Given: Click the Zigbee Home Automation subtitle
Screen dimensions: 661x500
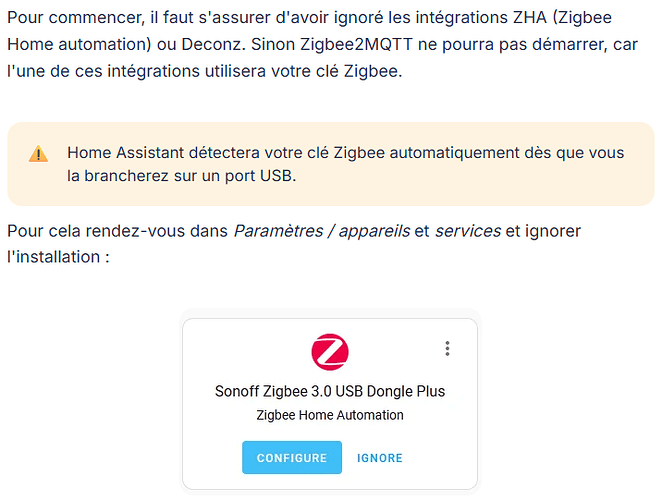Looking at the screenshot, I should (330, 415).
